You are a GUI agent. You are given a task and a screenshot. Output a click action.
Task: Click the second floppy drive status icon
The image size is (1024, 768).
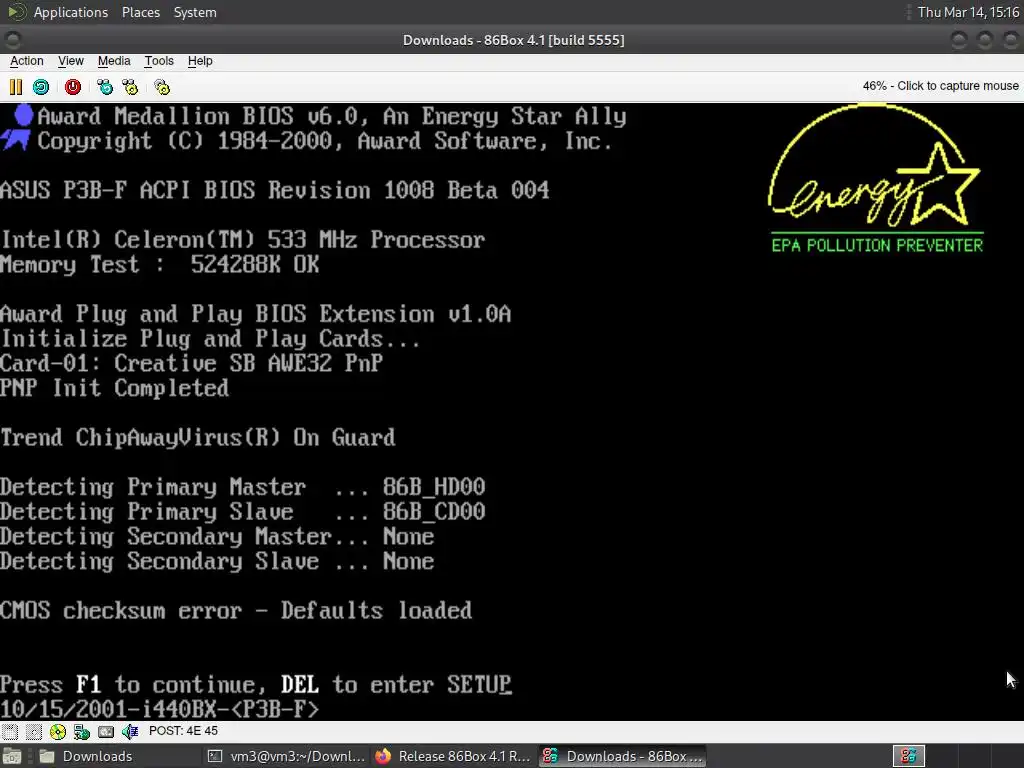34,731
